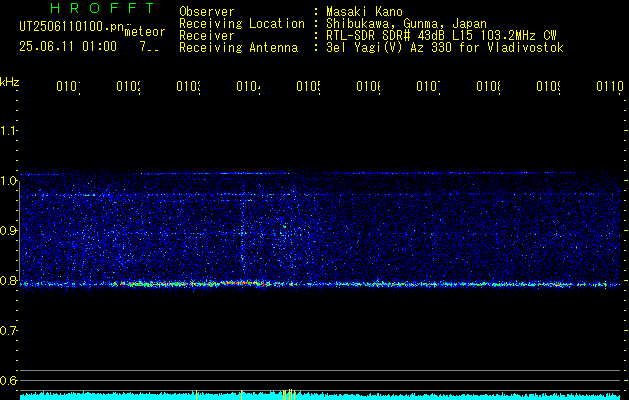Viewport: 629px width, 400px height.
Task: Click the Receiver label
Action: 207,36
